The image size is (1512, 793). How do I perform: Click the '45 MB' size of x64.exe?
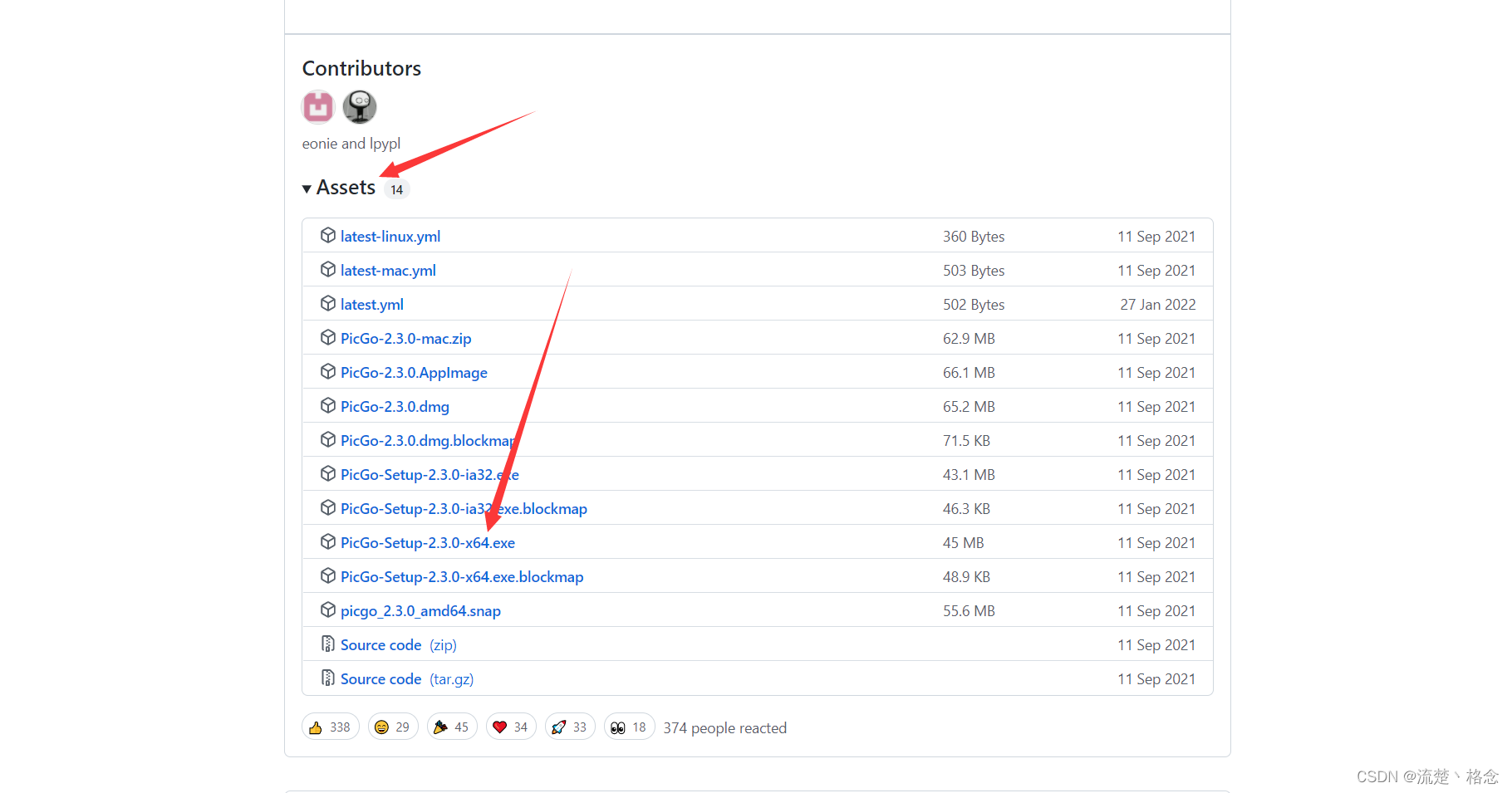click(963, 543)
